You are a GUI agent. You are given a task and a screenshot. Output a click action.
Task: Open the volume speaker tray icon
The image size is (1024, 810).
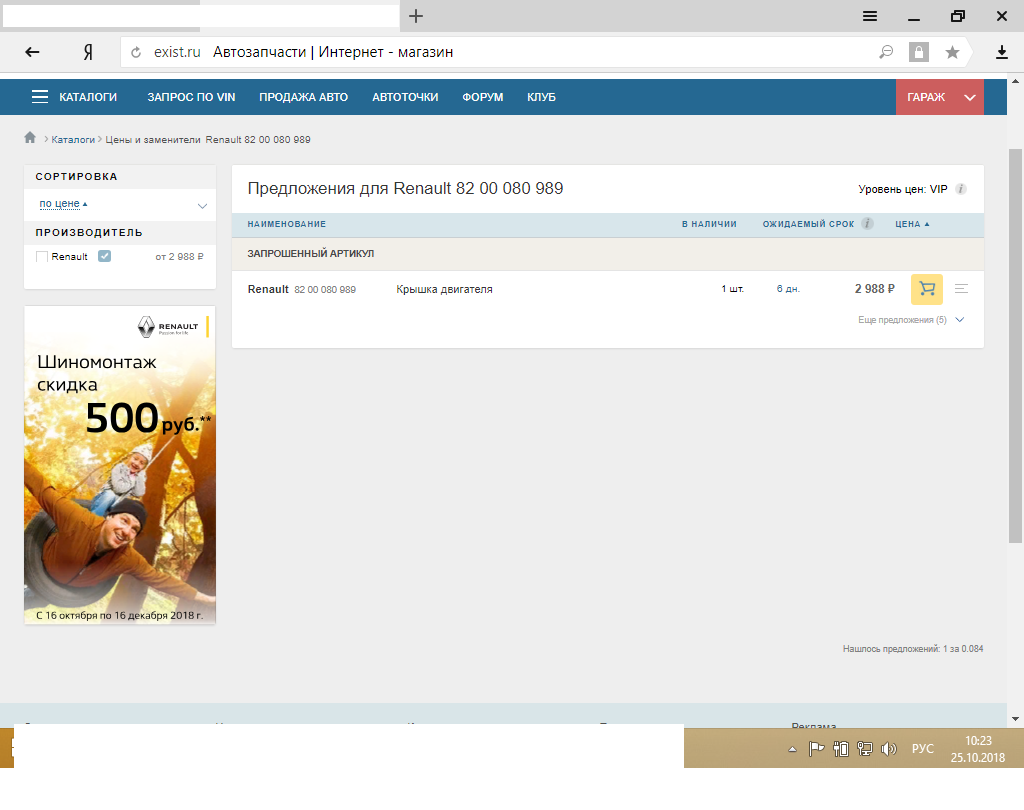(x=889, y=749)
